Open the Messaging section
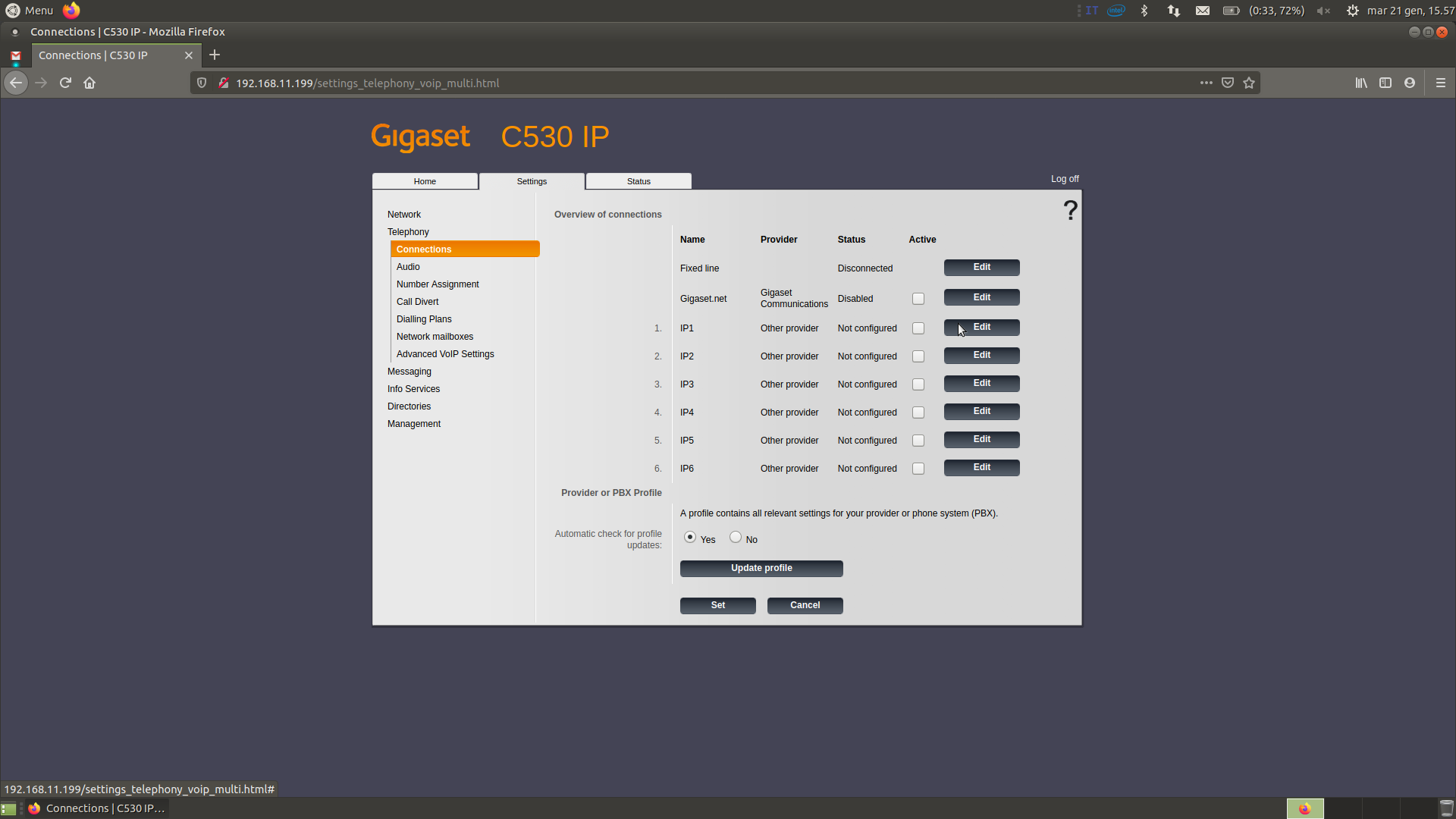 409,372
